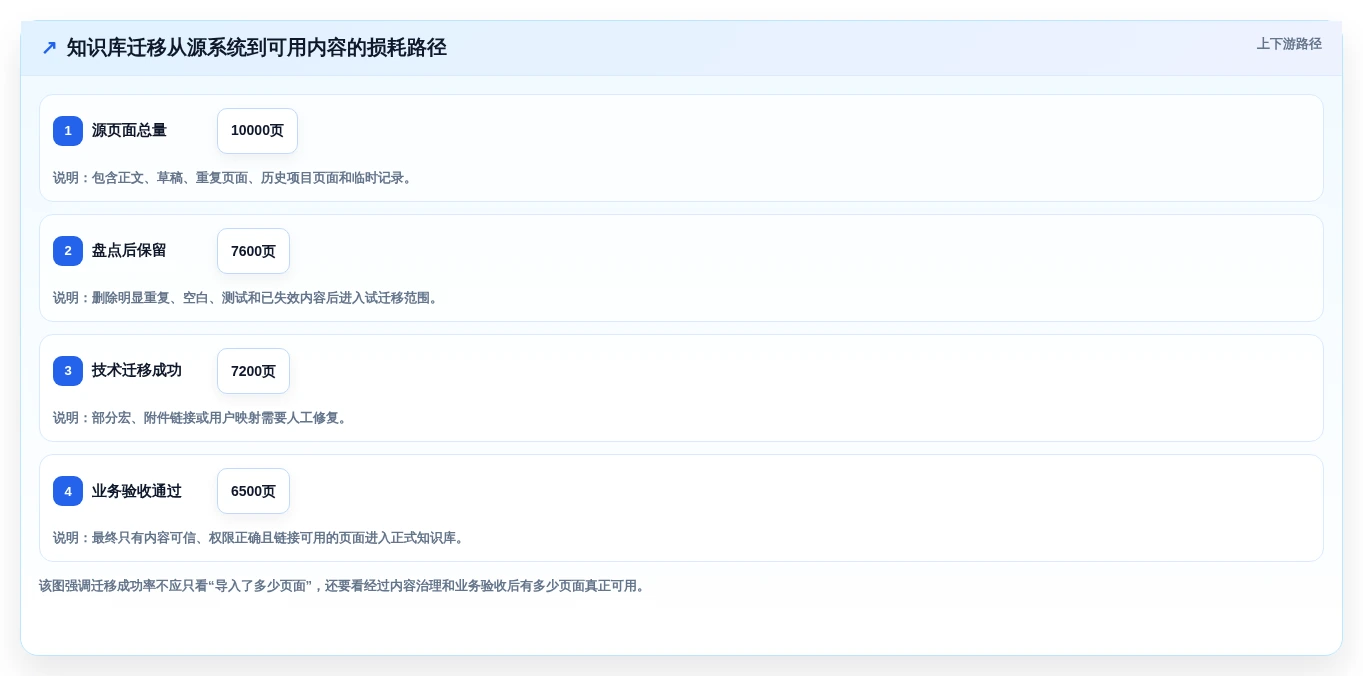Click the footer summary starting with 该图强调迁移成功率
Screen dimensions: 1363x676
tap(344, 586)
